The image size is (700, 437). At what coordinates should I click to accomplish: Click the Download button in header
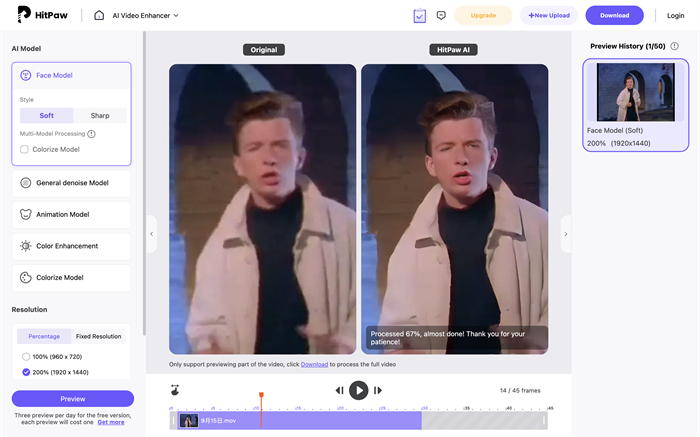(x=614, y=16)
